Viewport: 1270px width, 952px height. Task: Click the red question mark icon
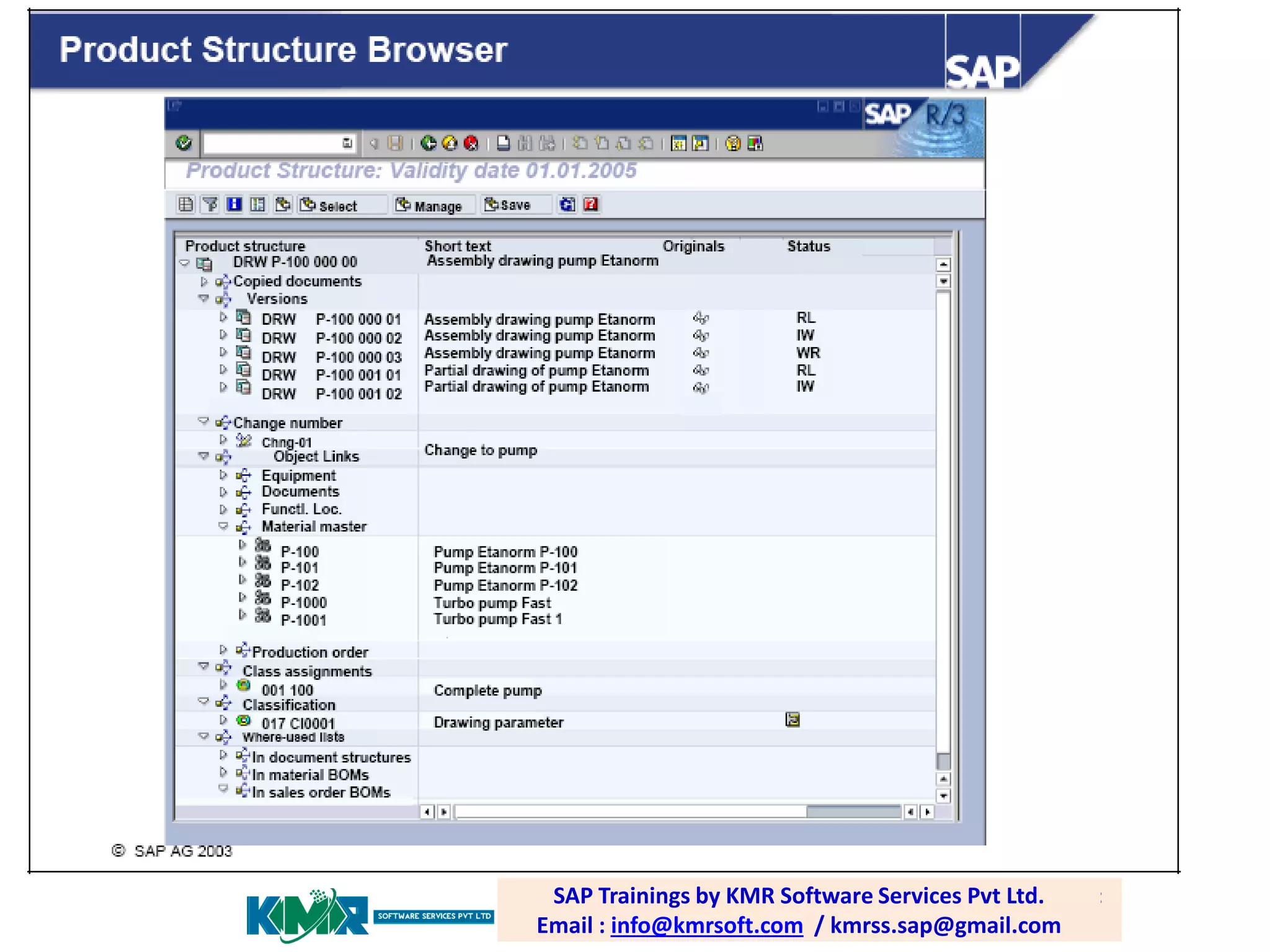point(591,205)
